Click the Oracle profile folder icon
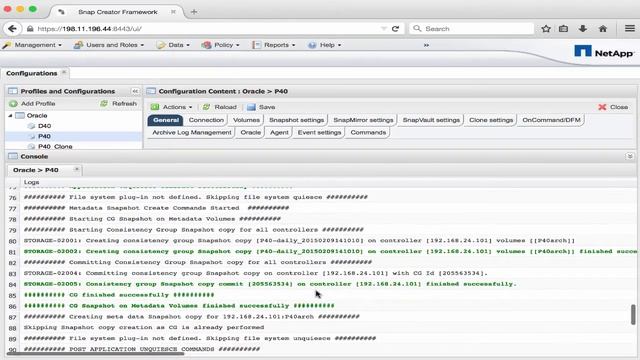Image resolution: width=640 pixels, height=360 pixels. [20, 116]
